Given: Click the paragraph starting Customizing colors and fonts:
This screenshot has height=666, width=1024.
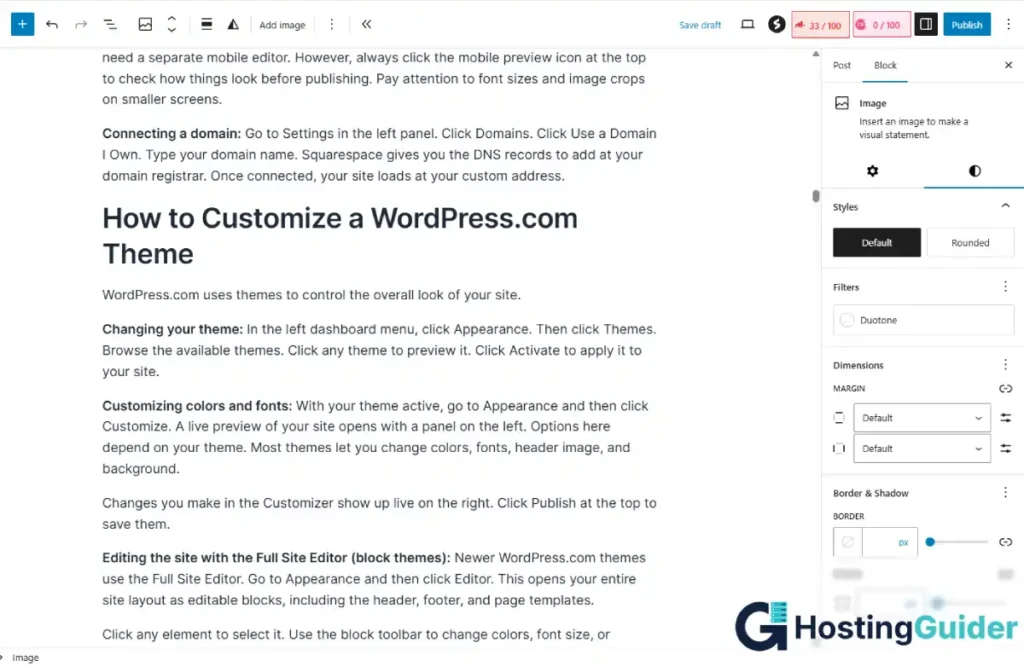Looking at the screenshot, I should 376,437.
